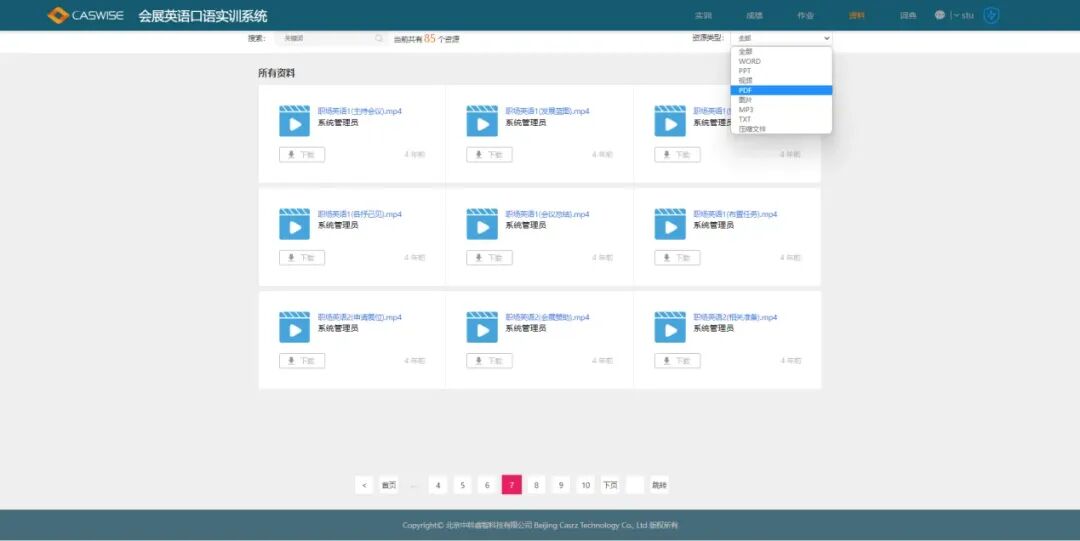The height and width of the screenshot is (541, 1080).
Task: Download 职场英语2(申请展位).mp4 file
Action: 301,361
